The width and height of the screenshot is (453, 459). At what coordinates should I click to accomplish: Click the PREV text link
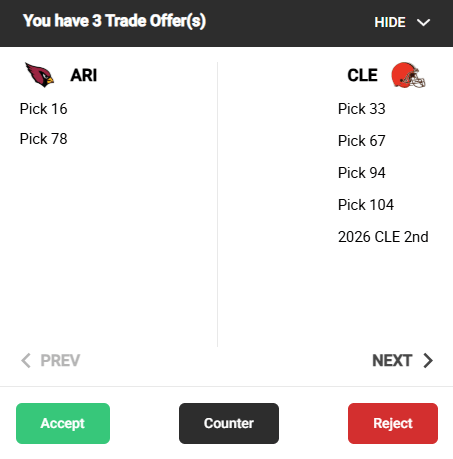60,360
